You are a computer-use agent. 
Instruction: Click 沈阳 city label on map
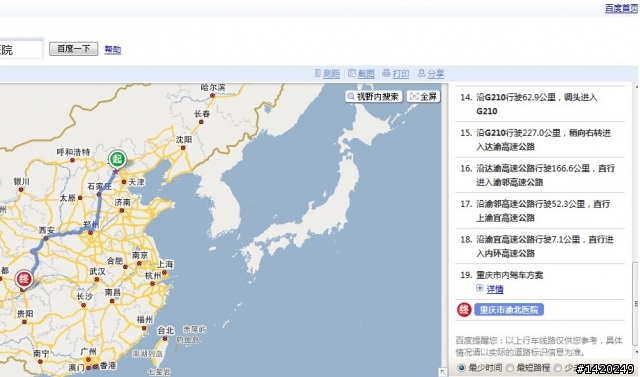[x=184, y=140]
